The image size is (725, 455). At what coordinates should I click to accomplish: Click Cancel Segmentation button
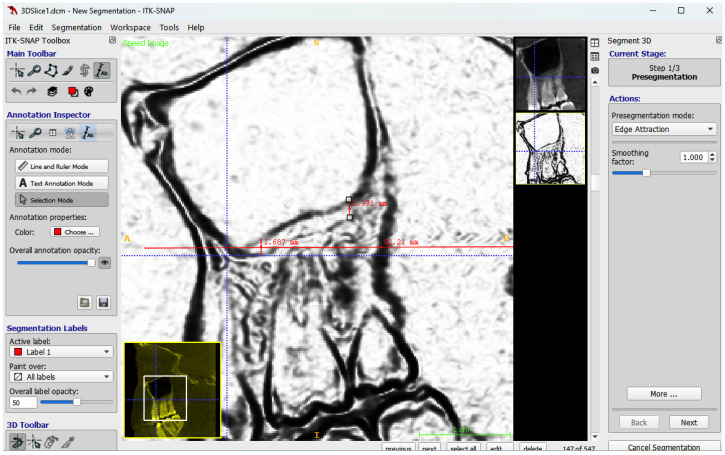(664, 447)
